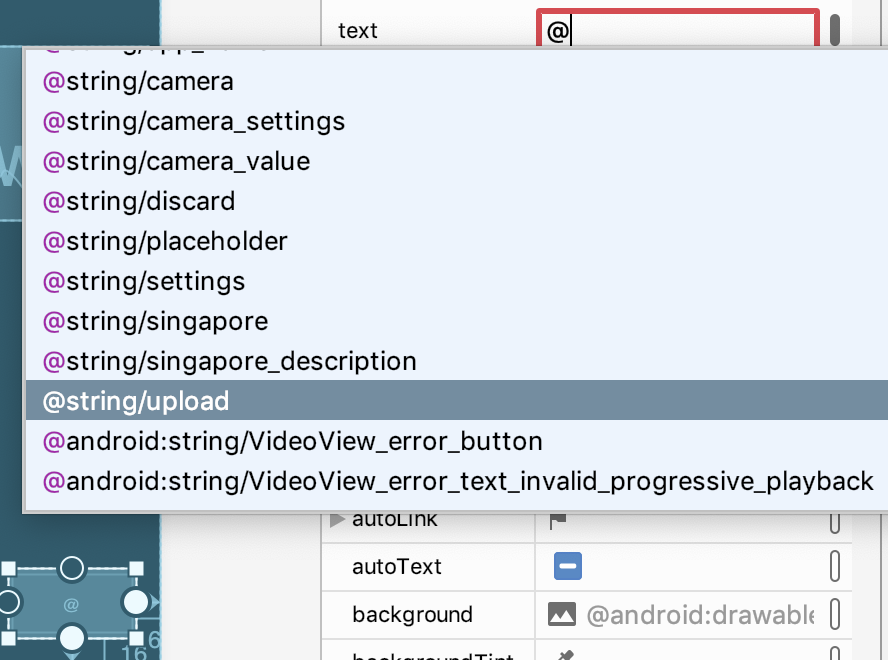Select @string/upload from the suggestions
The height and width of the screenshot is (660, 888).
pos(136,401)
